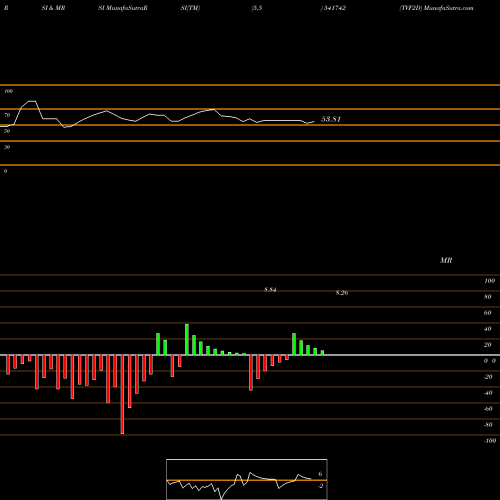Click the 40 label on MR axis
The height and width of the screenshot is (500, 500).
pyautogui.click(x=488, y=329)
